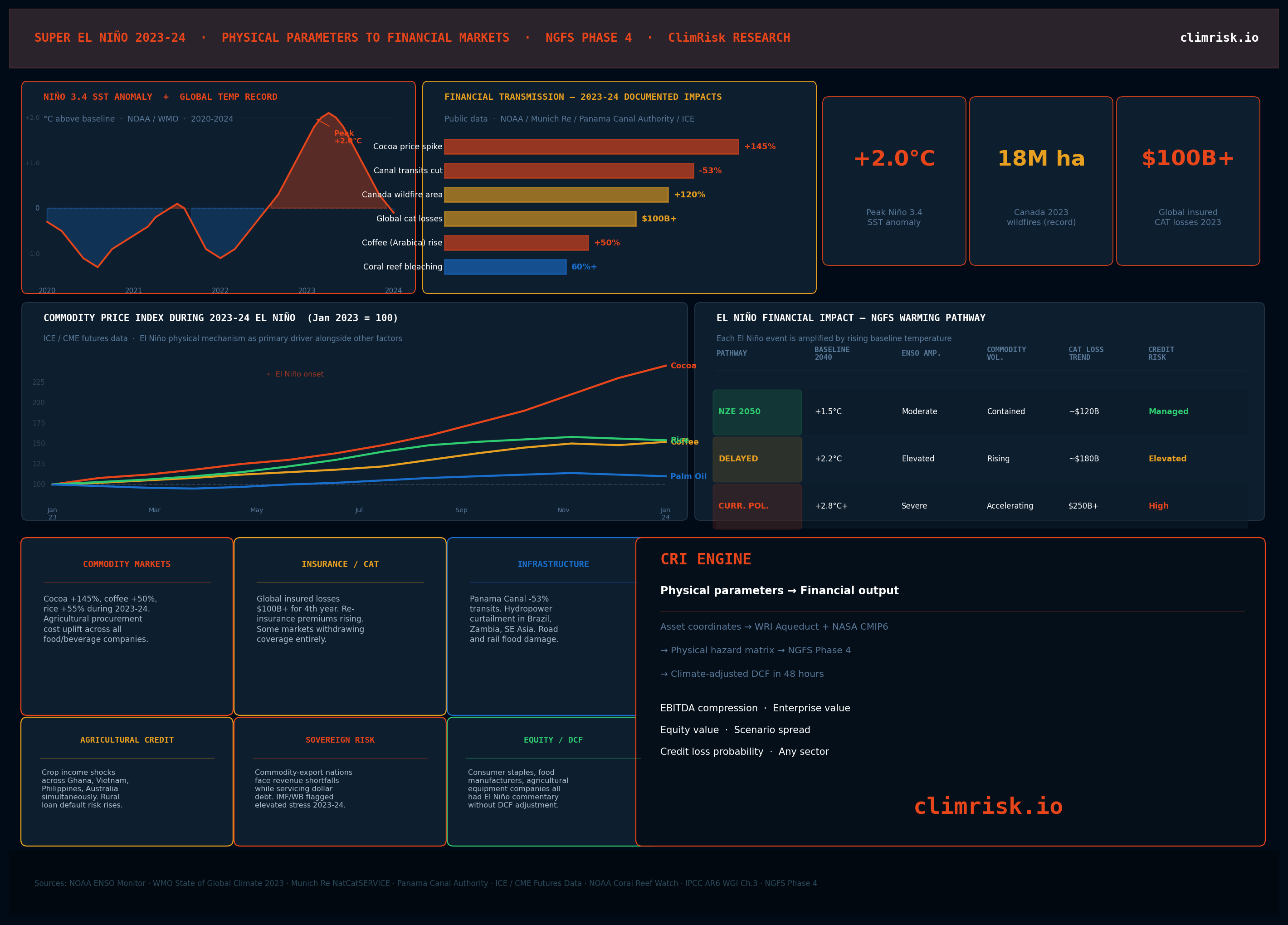Select the Canada wildfire area bar
Image resolution: width=1288 pixels, height=925 pixels.
(556, 194)
